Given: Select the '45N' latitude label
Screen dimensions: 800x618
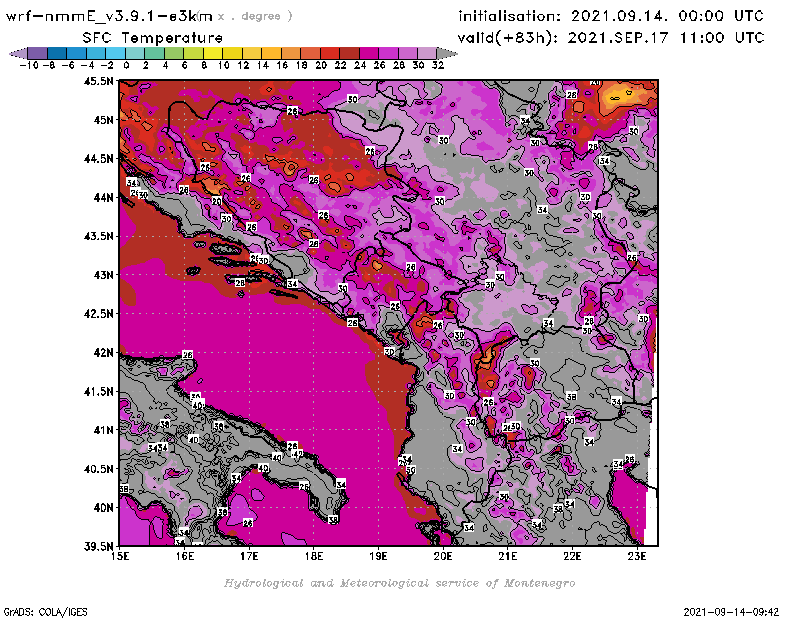Looking at the screenshot, I should pos(103,120).
